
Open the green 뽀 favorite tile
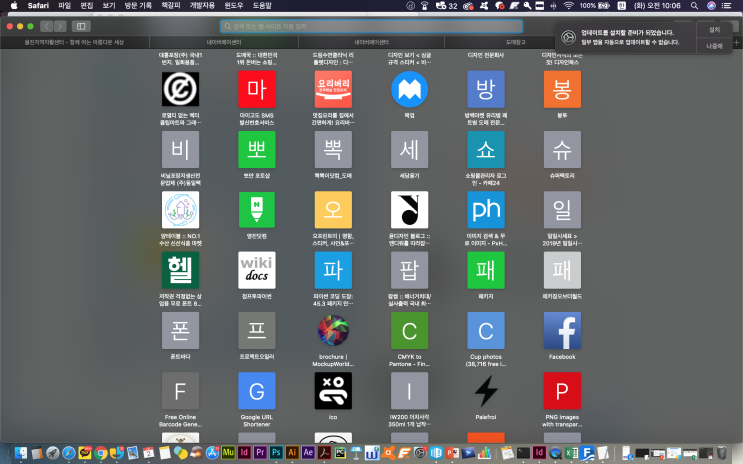(256, 149)
